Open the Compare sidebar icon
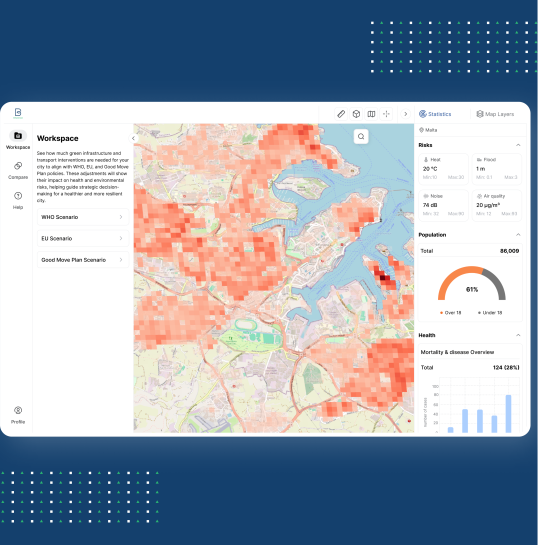This screenshot has width=545, height=545. click(x=18, y=170)
